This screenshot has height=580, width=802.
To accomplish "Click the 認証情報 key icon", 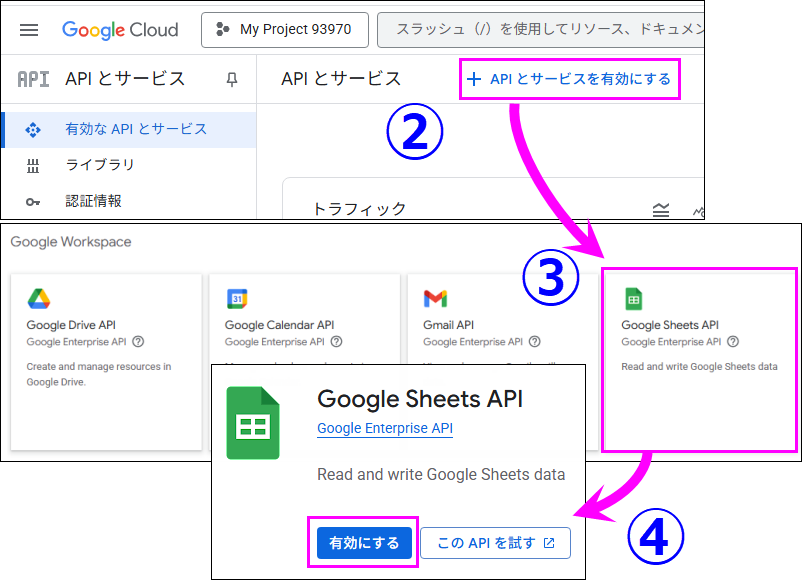I will click(33, 202).
